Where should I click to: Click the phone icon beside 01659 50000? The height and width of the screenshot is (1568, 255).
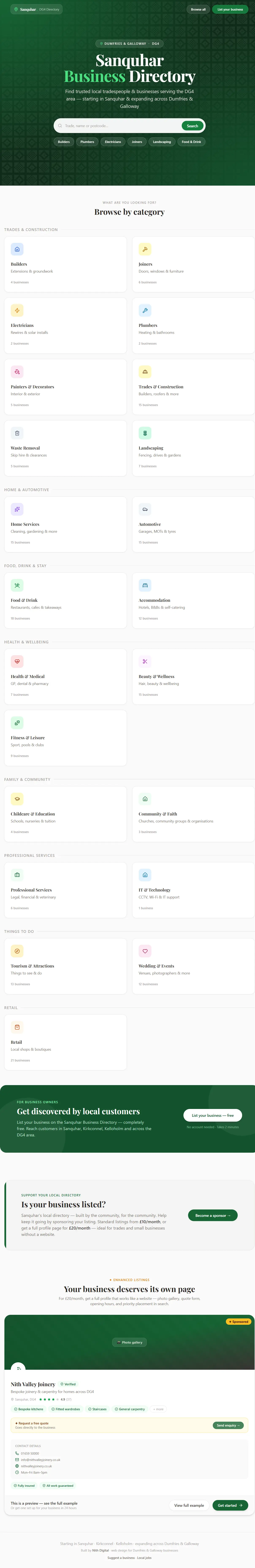17,1454
